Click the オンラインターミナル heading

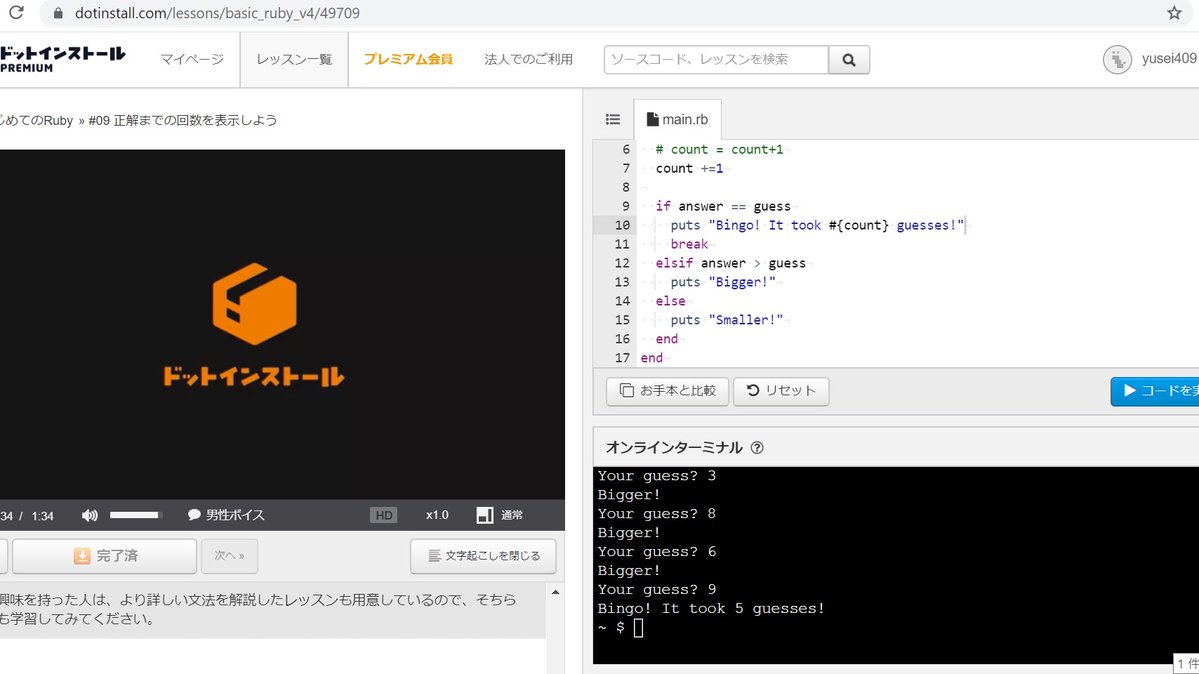click(x=674, y=448)
